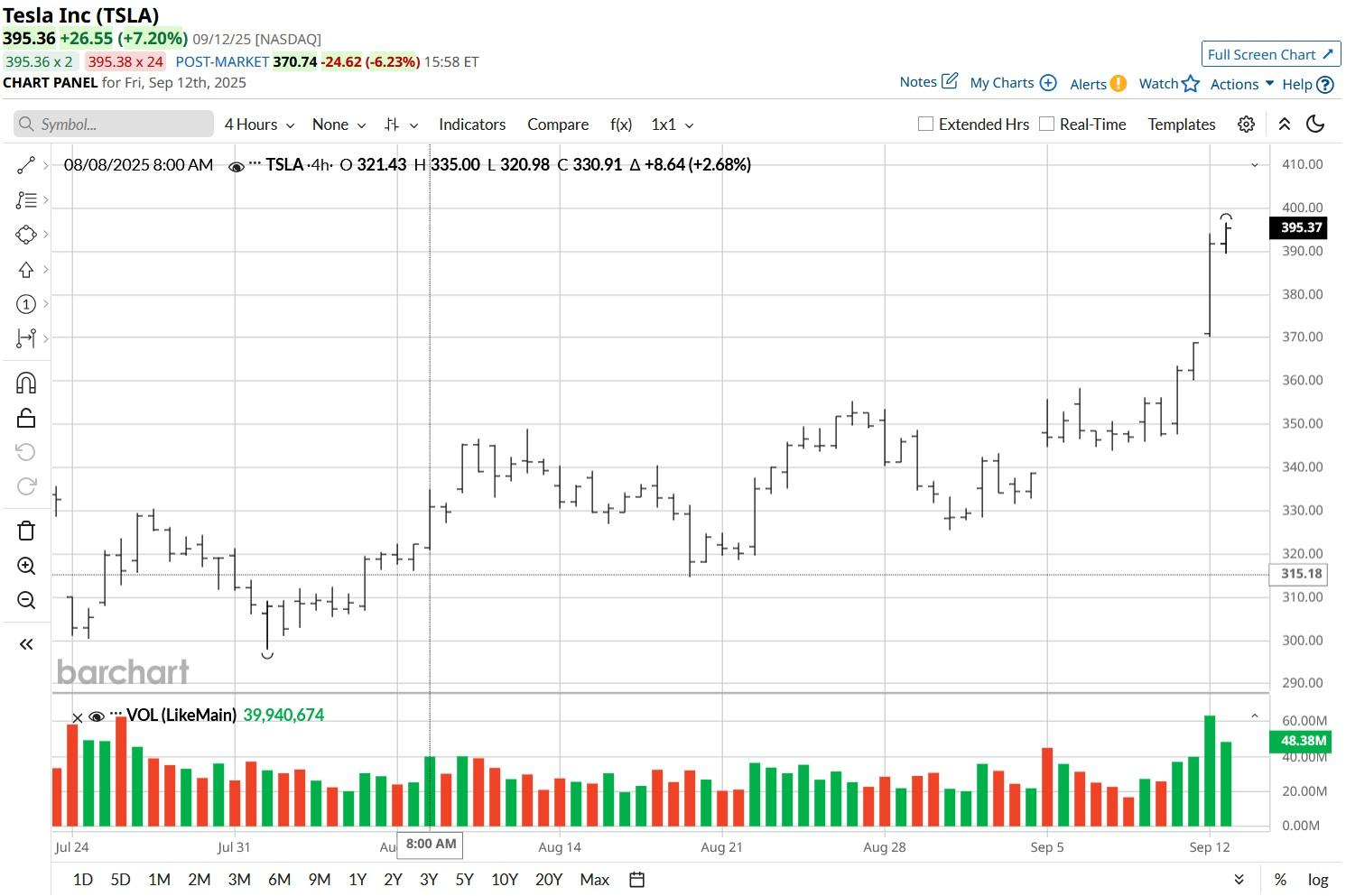Choose the shapes drawing tool
The width and height of the screenshot is (1346, 896).
[x=25, y=235]
